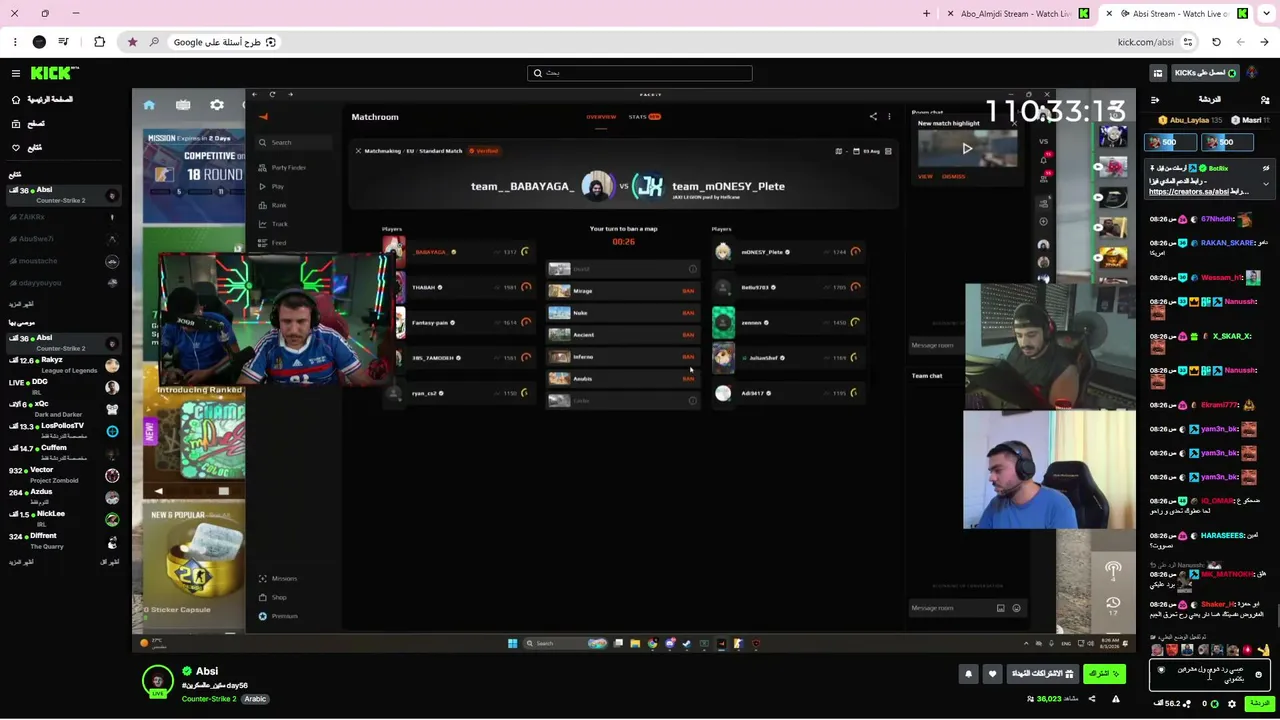Open chat settings gear icon

(x=1231, y=704)
